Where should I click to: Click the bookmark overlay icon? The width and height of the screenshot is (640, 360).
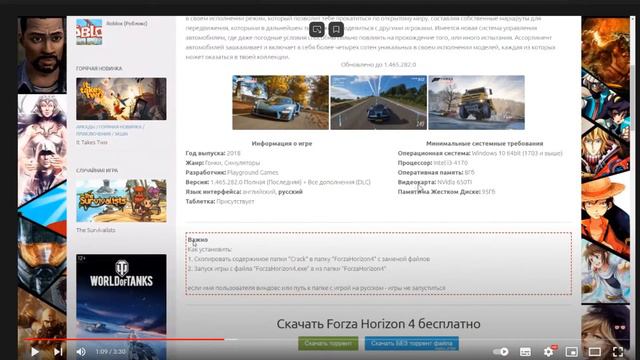point(336,29)
